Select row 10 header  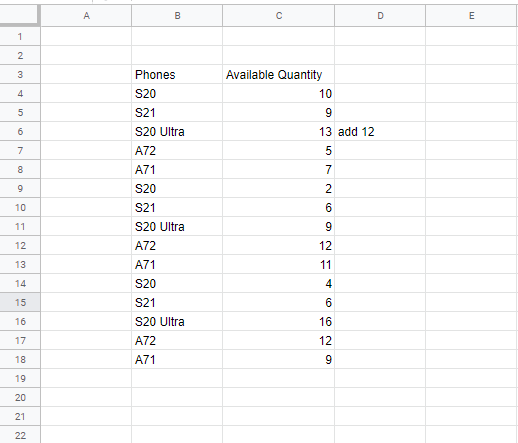click(x=20, y=207)
